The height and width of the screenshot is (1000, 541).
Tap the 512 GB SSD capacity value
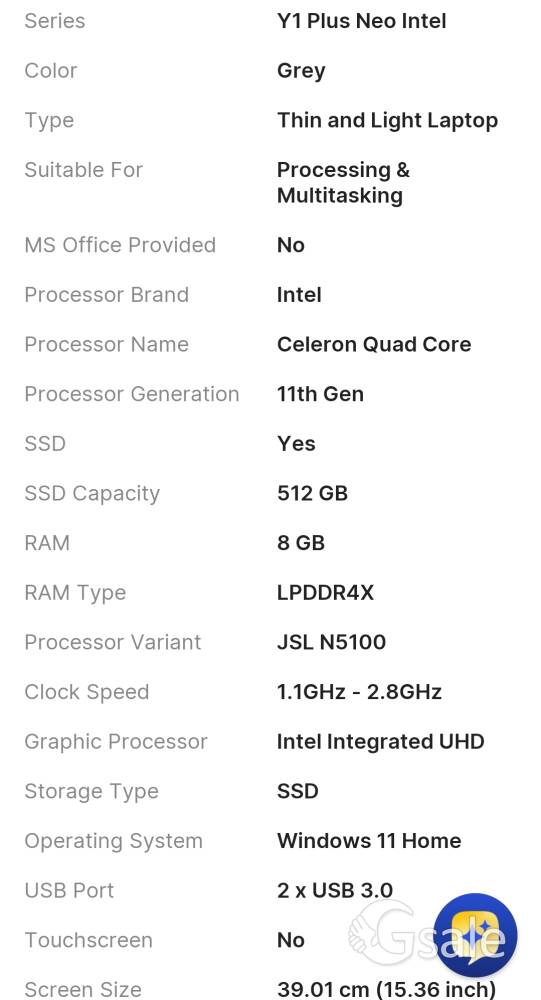click(313, 494)
